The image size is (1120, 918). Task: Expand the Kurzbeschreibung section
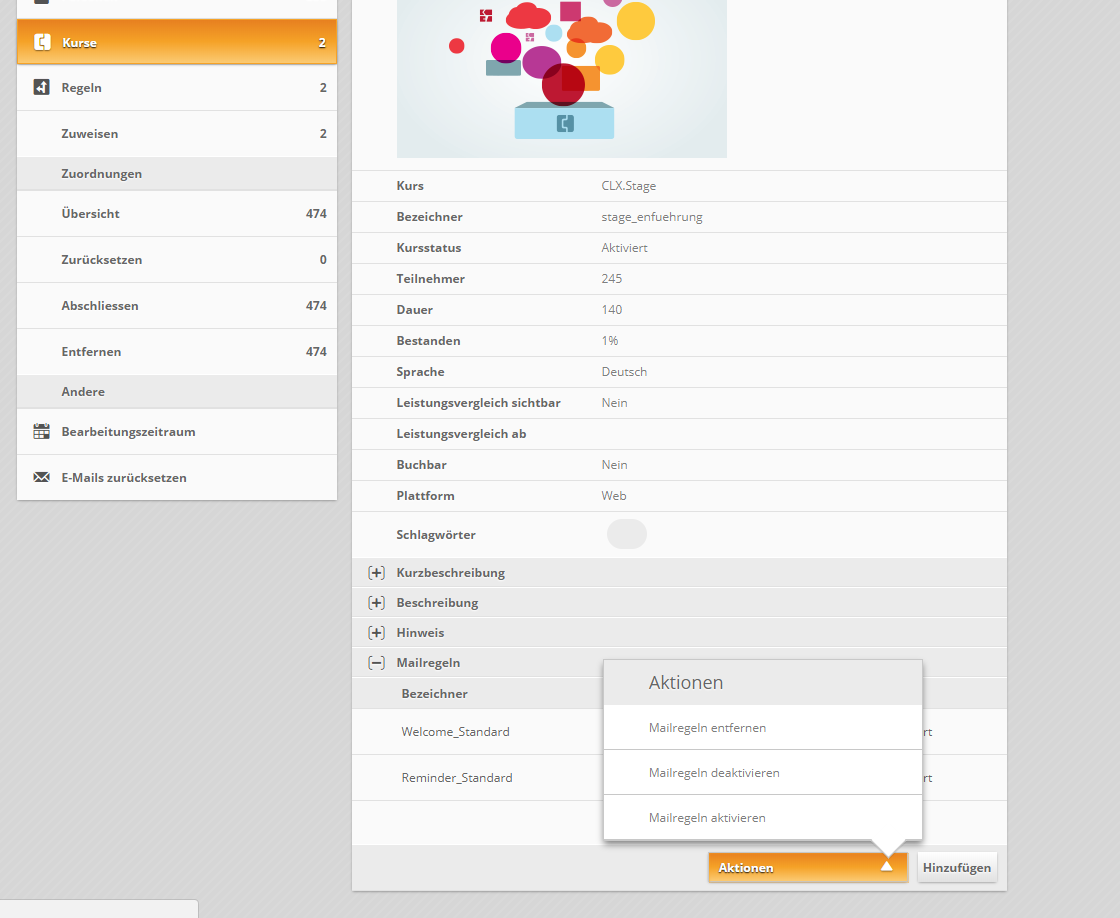[x=376, y=573]
